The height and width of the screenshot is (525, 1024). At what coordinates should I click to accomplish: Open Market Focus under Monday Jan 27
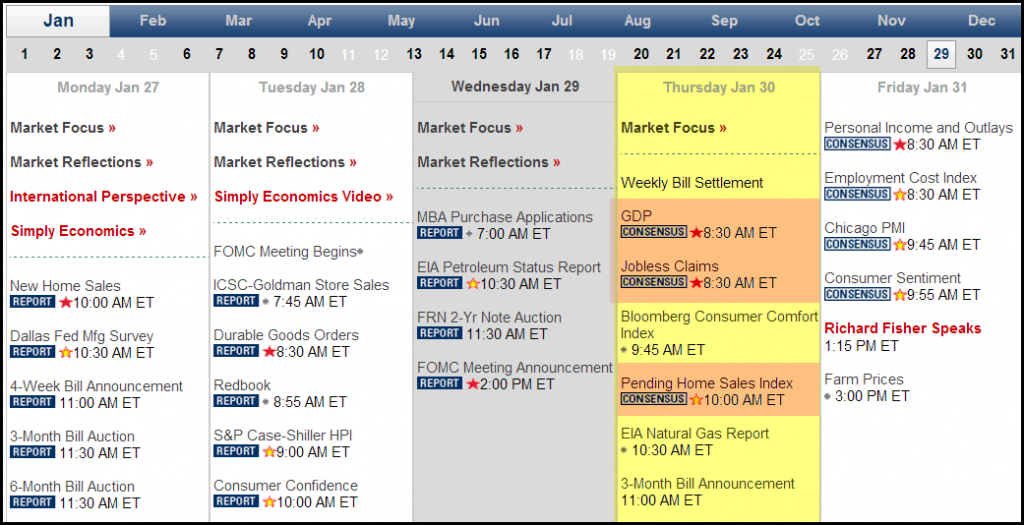coord(63,128)
